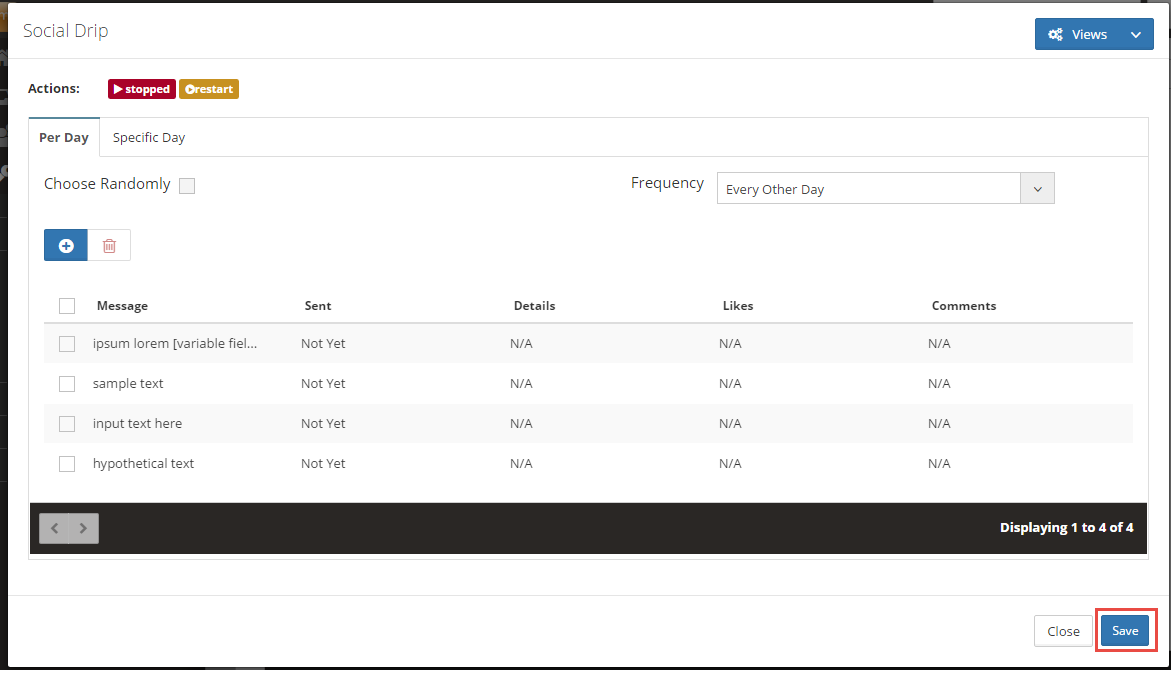Open the 'ipsum lorem' message row

pyautogui.click(x=175, y=344)
